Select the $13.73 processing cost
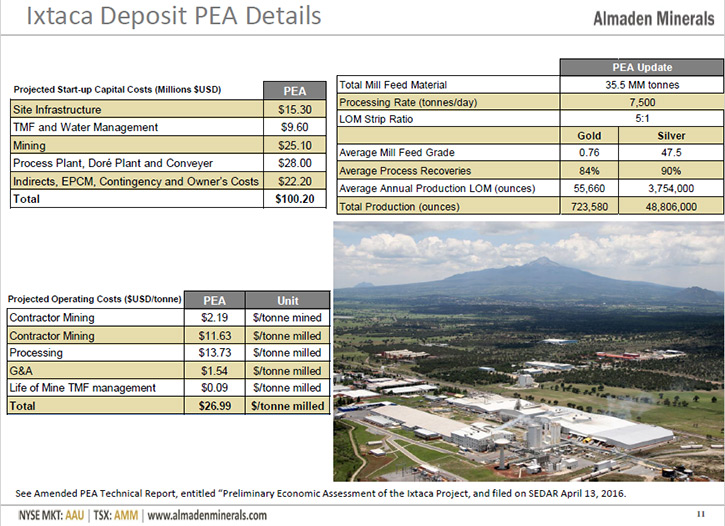This screenshot has width=725, height=526. pyautogui.click(x=215, y=353)
